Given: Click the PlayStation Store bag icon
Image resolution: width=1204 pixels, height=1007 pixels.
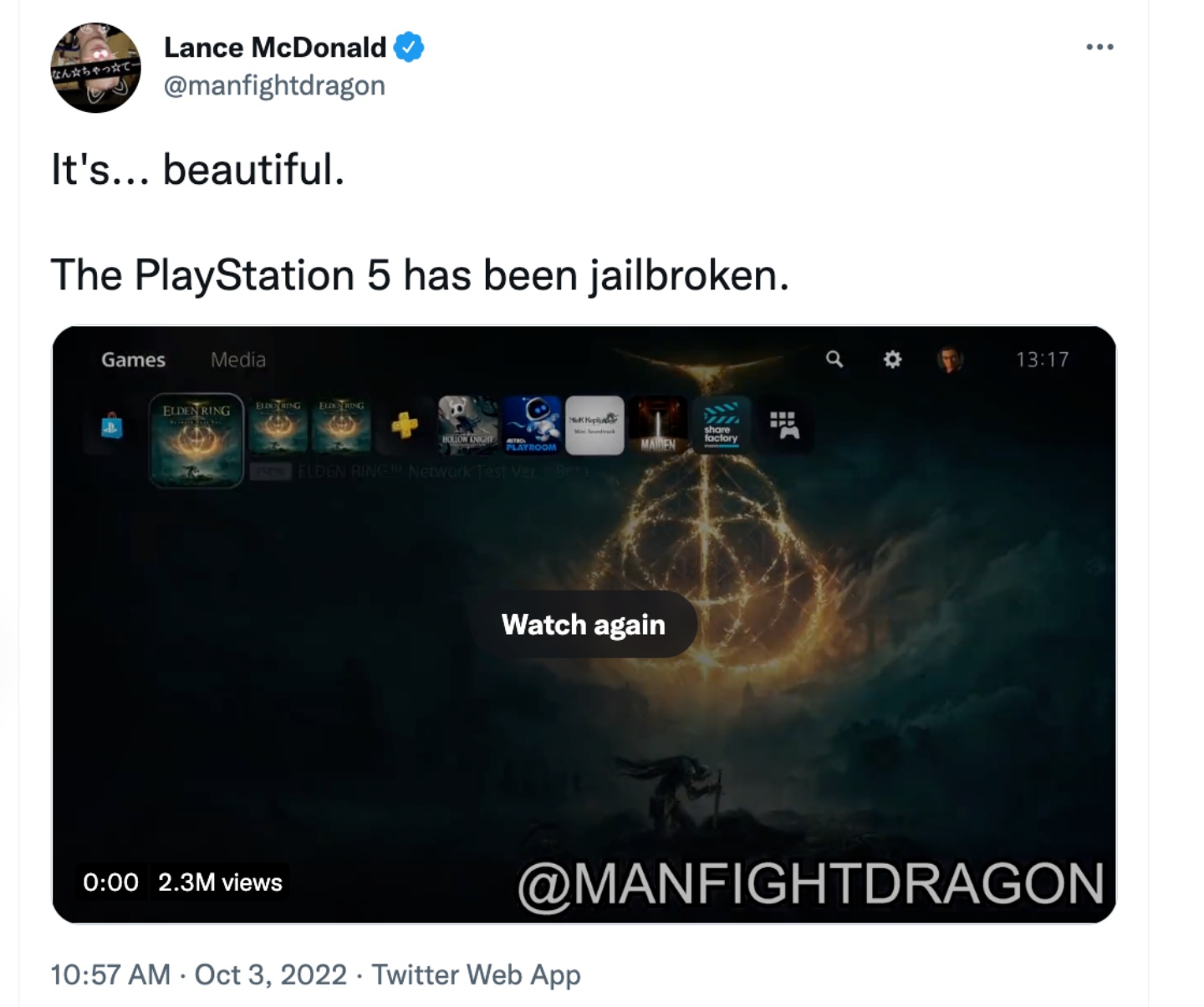Looking at the screenshot, I should (111, 426).
